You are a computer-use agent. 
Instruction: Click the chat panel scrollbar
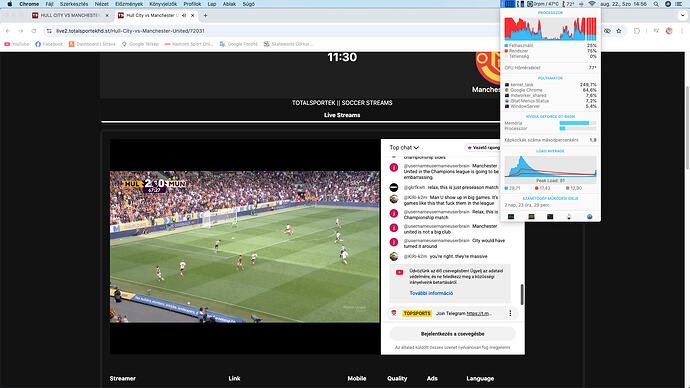coord(522,294)
